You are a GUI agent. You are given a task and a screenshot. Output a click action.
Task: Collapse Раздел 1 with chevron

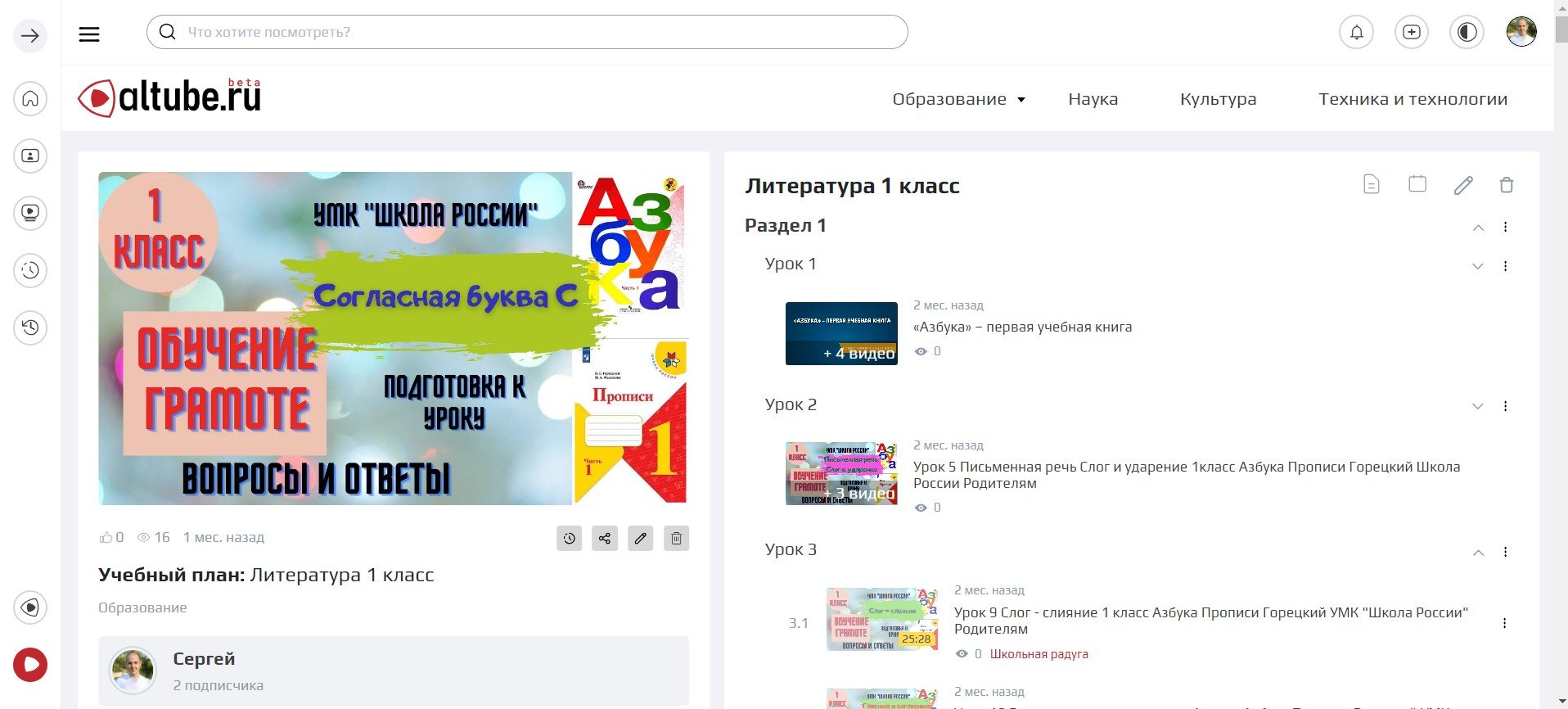point(1478,228)
